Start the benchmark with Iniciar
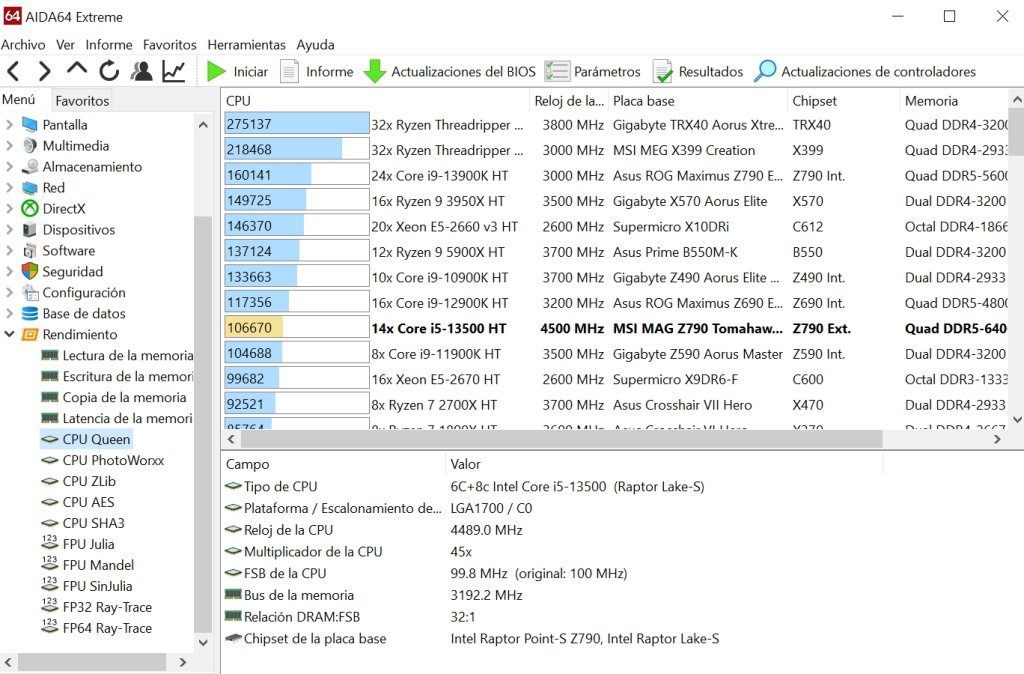1024x674 pixels. point(237,71)
